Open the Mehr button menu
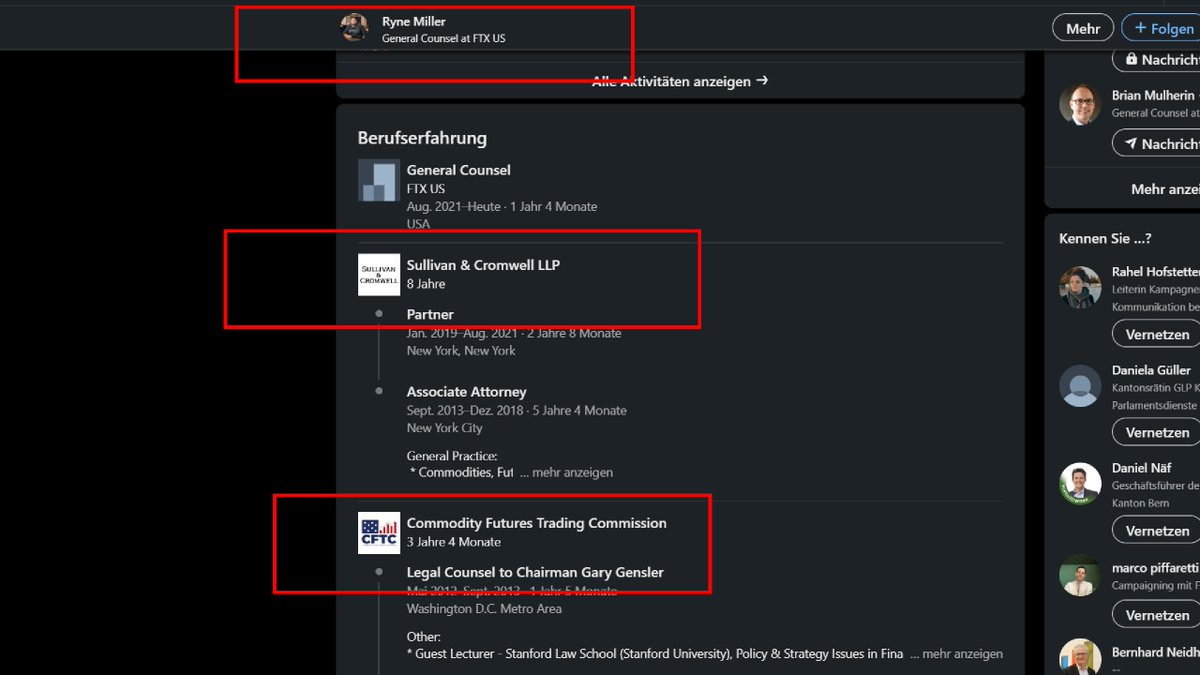This screenshot has width=1200, height=675. (1083, 28)
